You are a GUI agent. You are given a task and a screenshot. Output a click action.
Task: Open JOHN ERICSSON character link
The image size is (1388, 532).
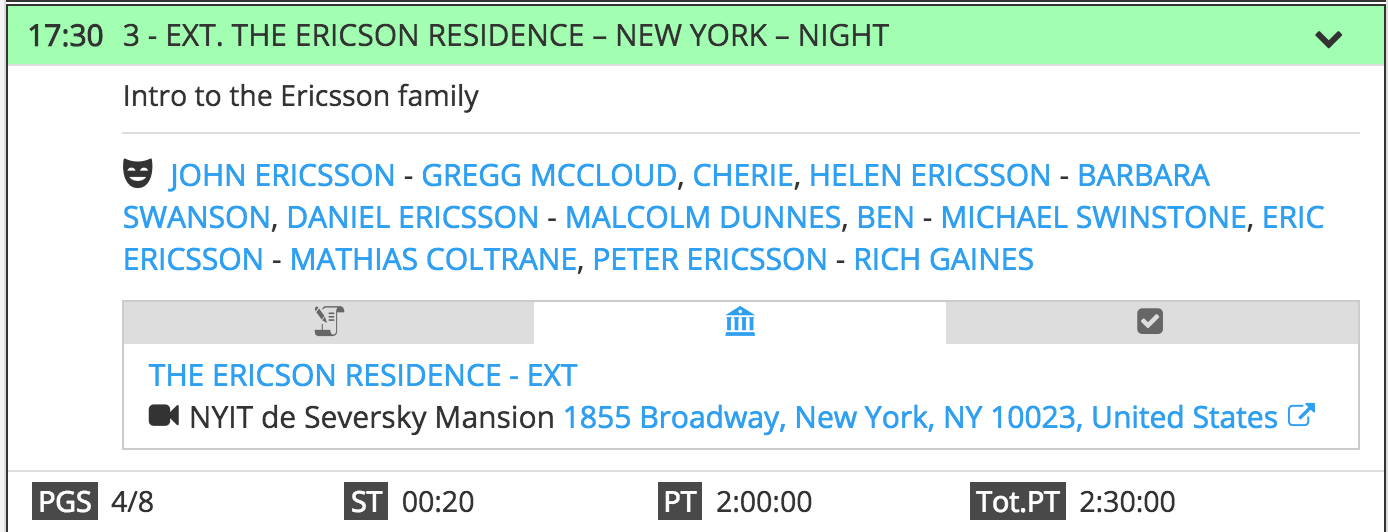coord(282,176)
